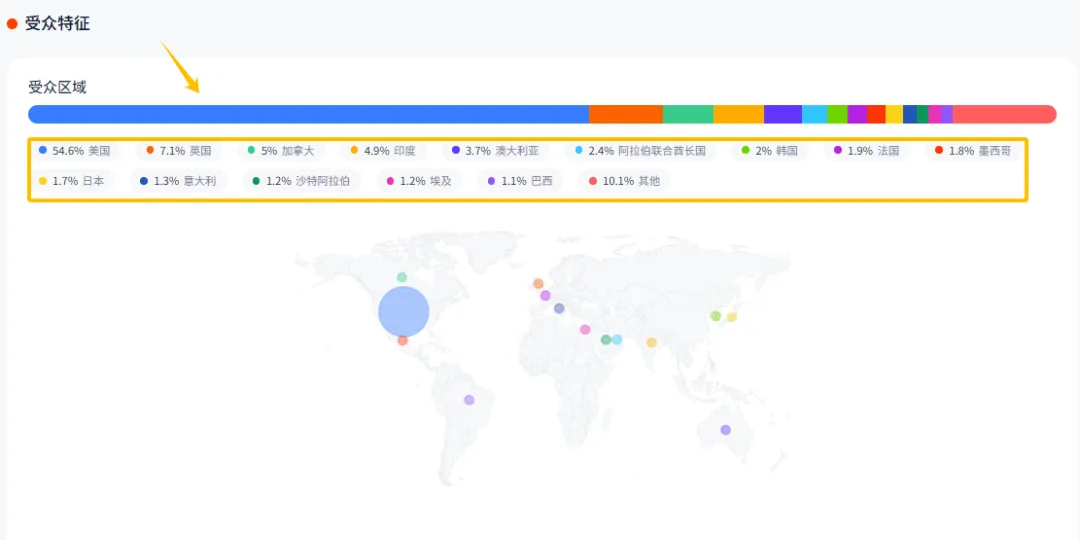The height and width of the screenshot is (540, 1080).
Task: Click the 受众特征 section heading
Action: coord(57,23)
